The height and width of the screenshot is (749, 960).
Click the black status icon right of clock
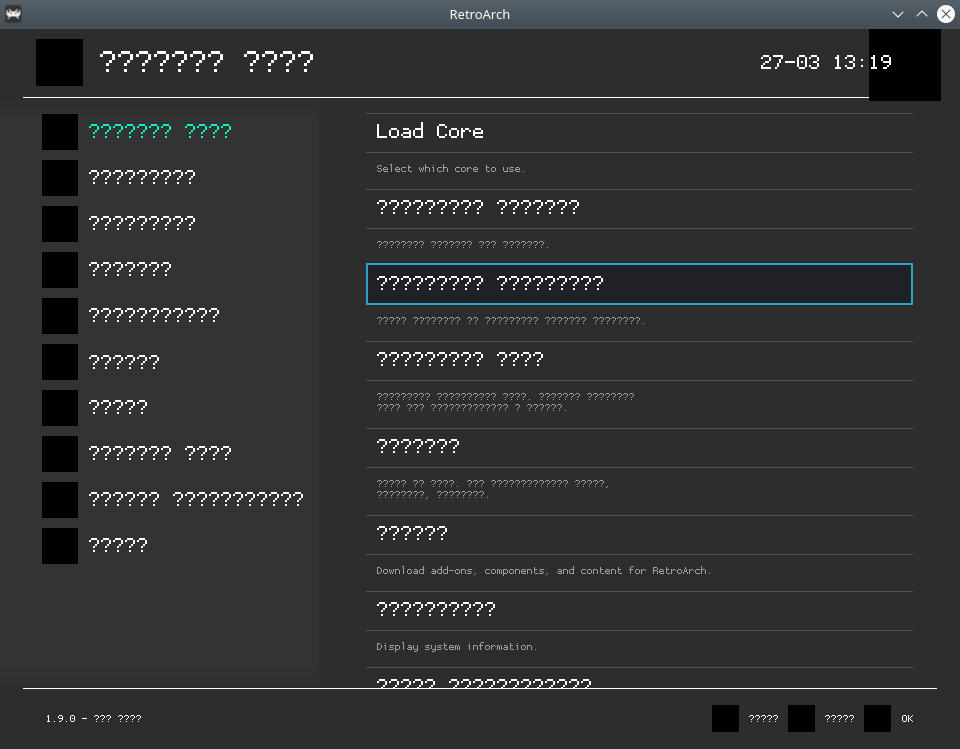click(x=905, y=65)
